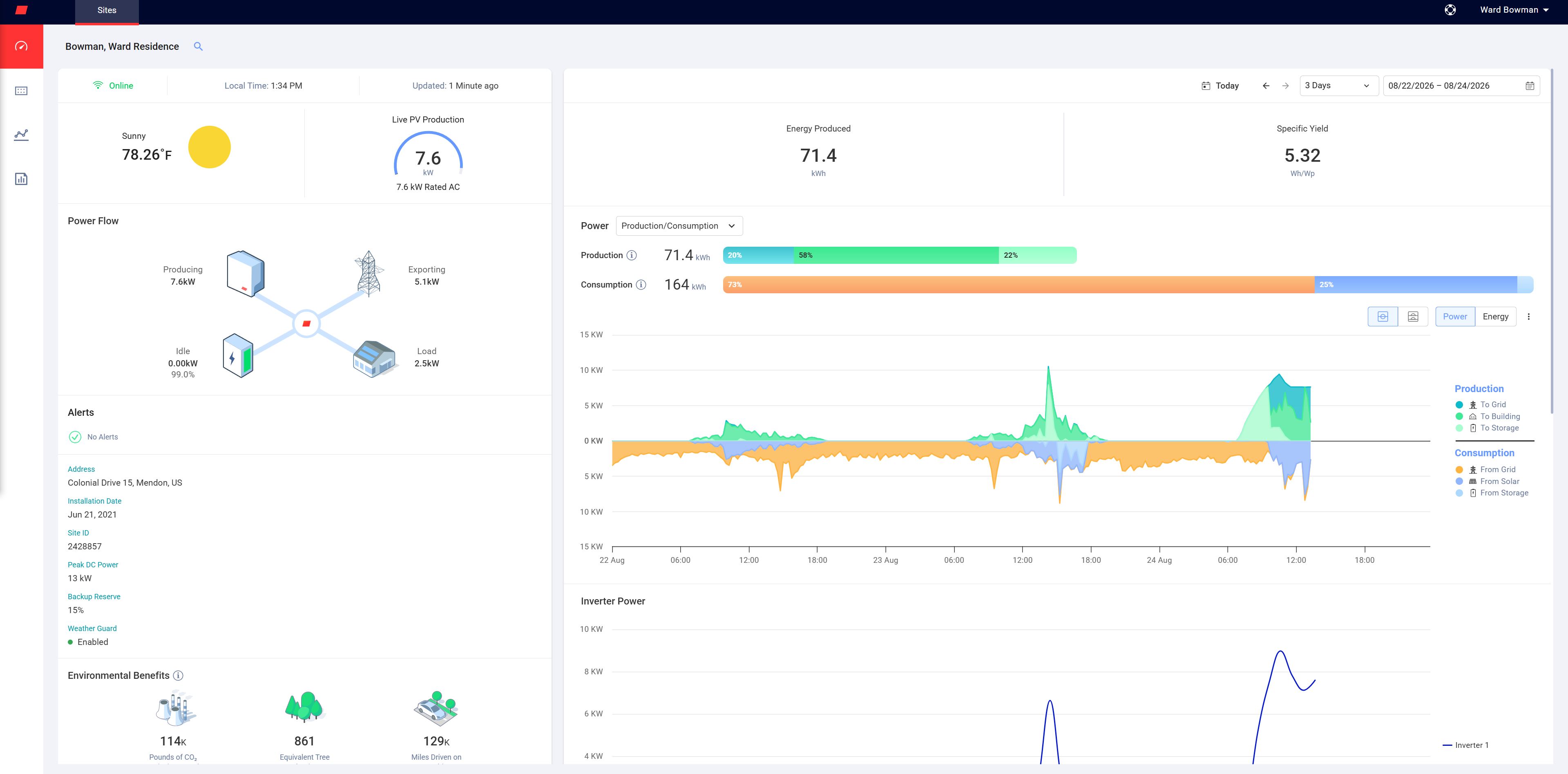Open the bar reports sidebar icon
1568x774 pixels.
tap(21, 179)
